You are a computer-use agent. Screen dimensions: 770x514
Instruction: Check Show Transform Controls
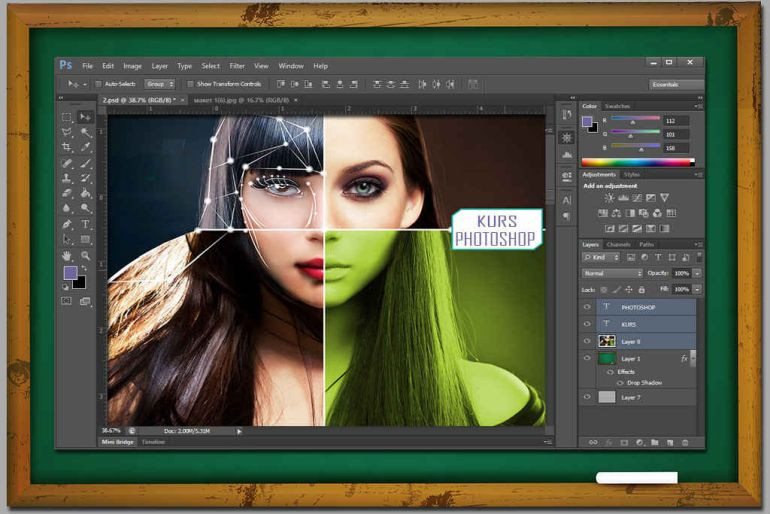pos(192,84)
